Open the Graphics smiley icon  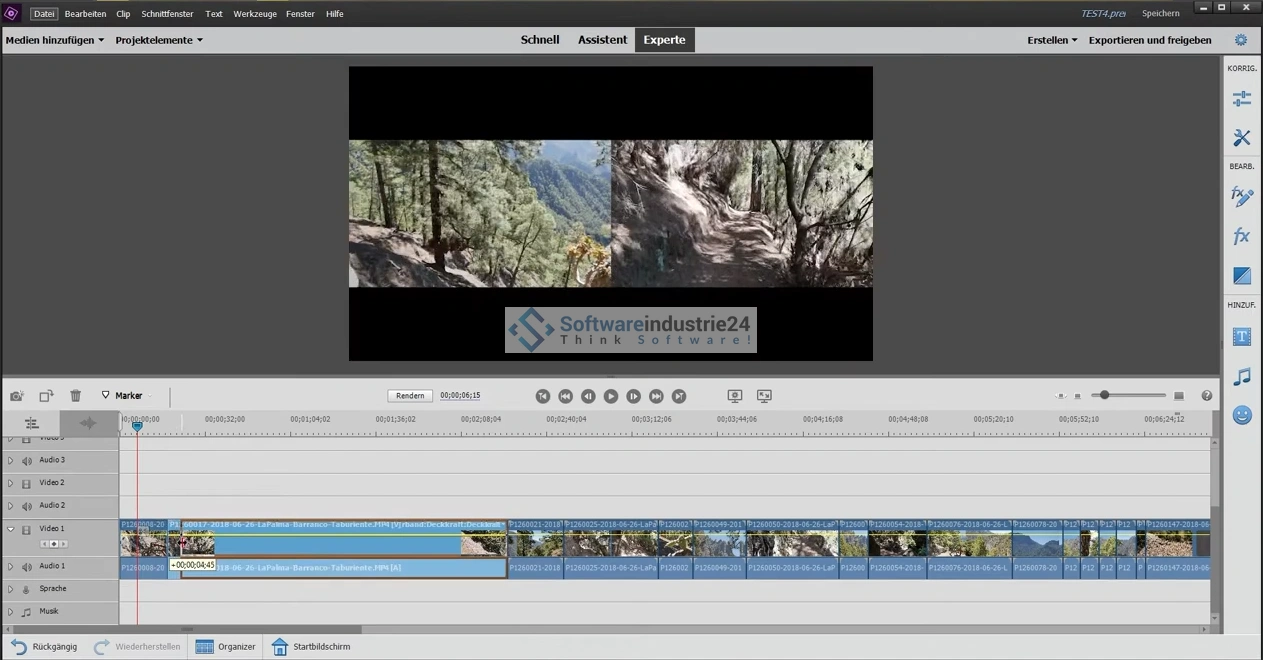pos(1241,415)
